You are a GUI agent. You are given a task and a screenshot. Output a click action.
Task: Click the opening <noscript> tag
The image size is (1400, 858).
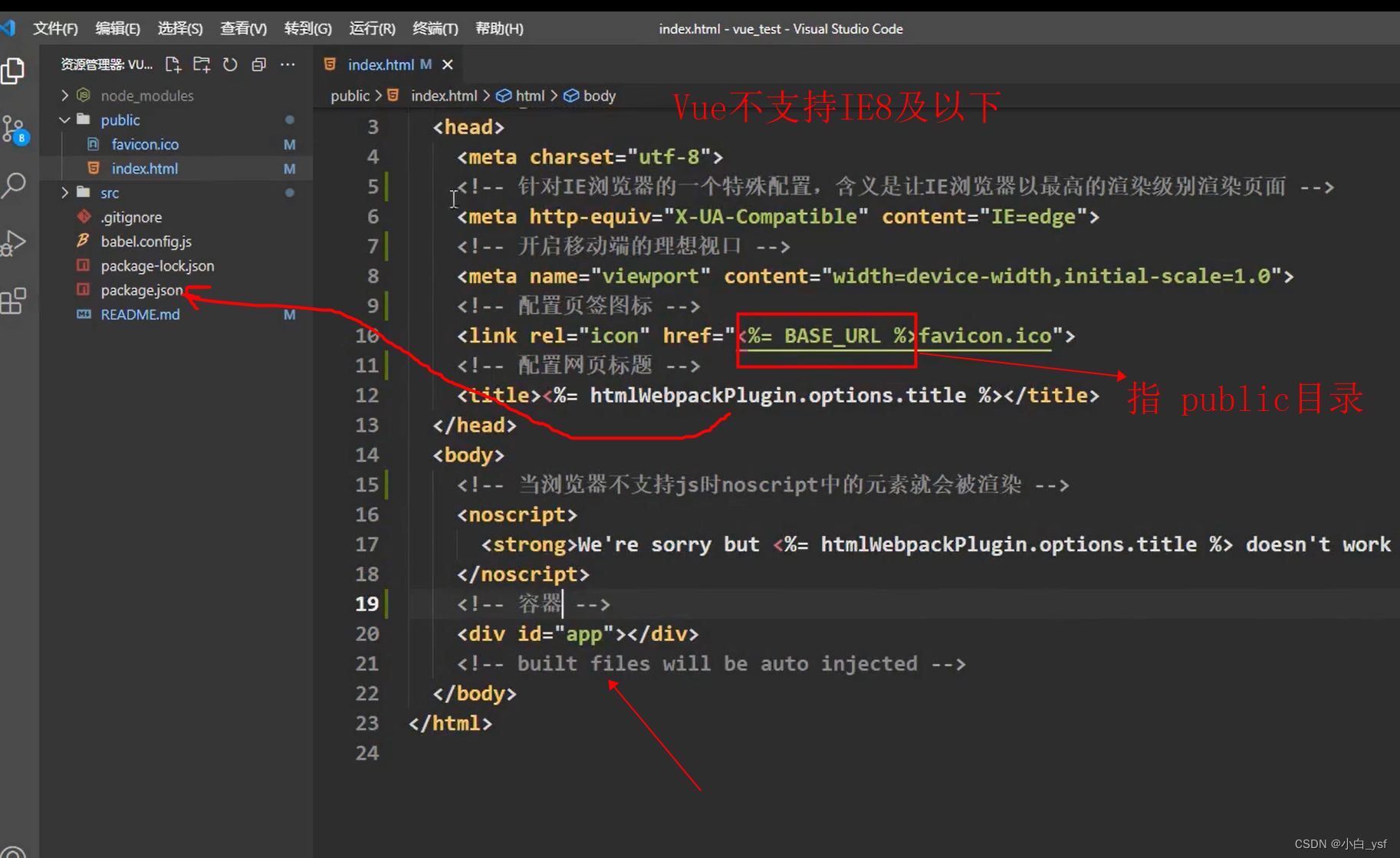(517, 514)
